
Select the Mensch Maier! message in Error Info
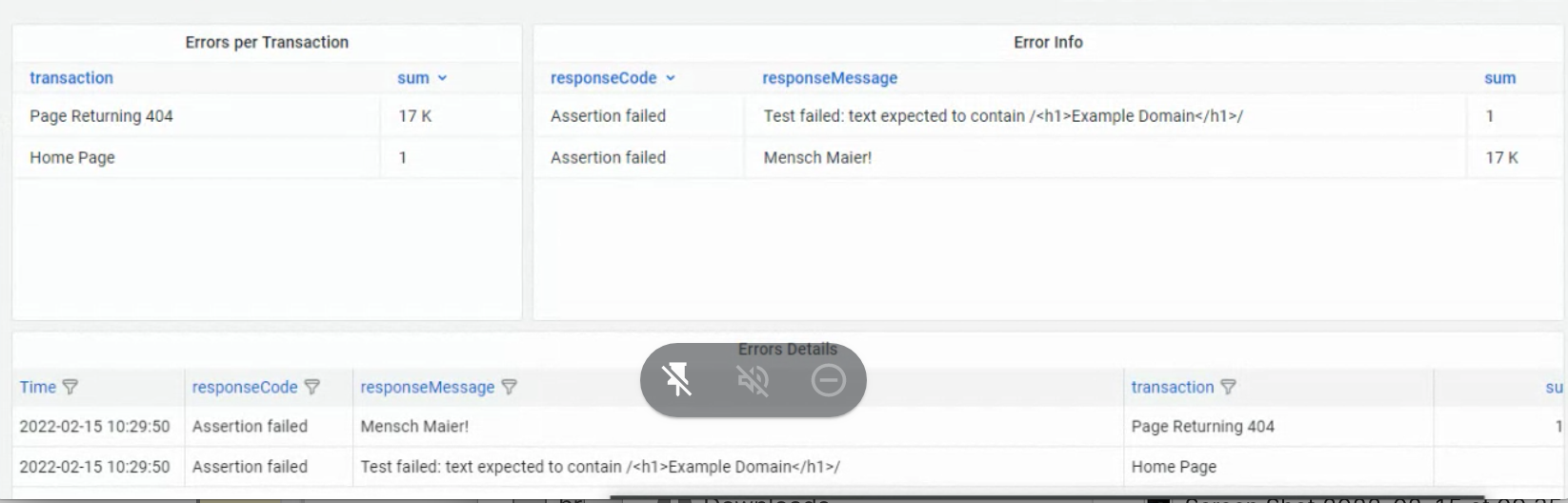click(x=817, y=158)
